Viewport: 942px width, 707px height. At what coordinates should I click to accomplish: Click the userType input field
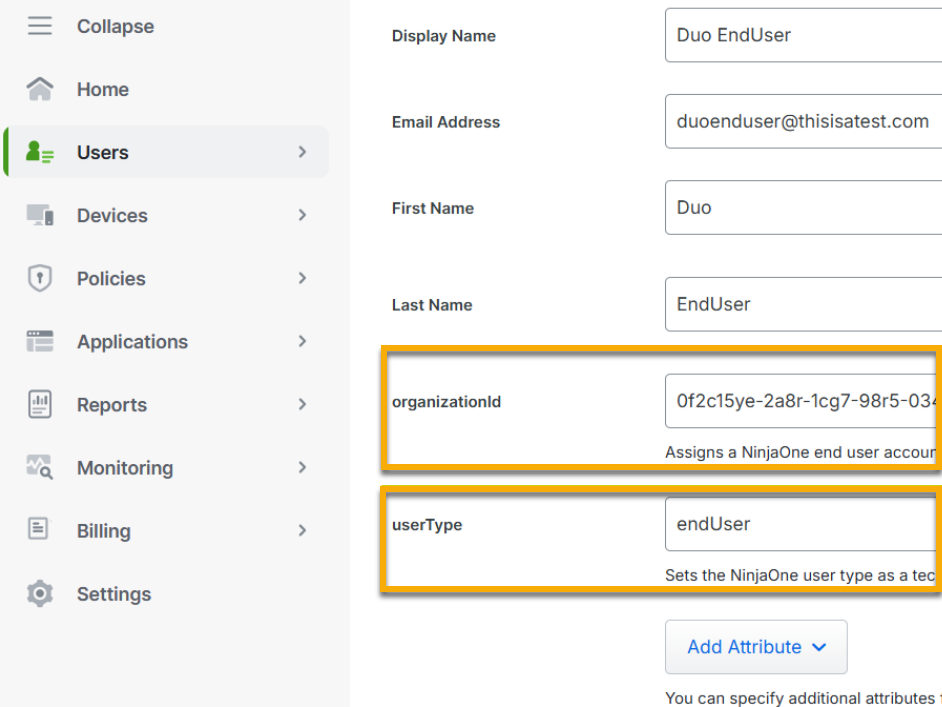point(803,524)
